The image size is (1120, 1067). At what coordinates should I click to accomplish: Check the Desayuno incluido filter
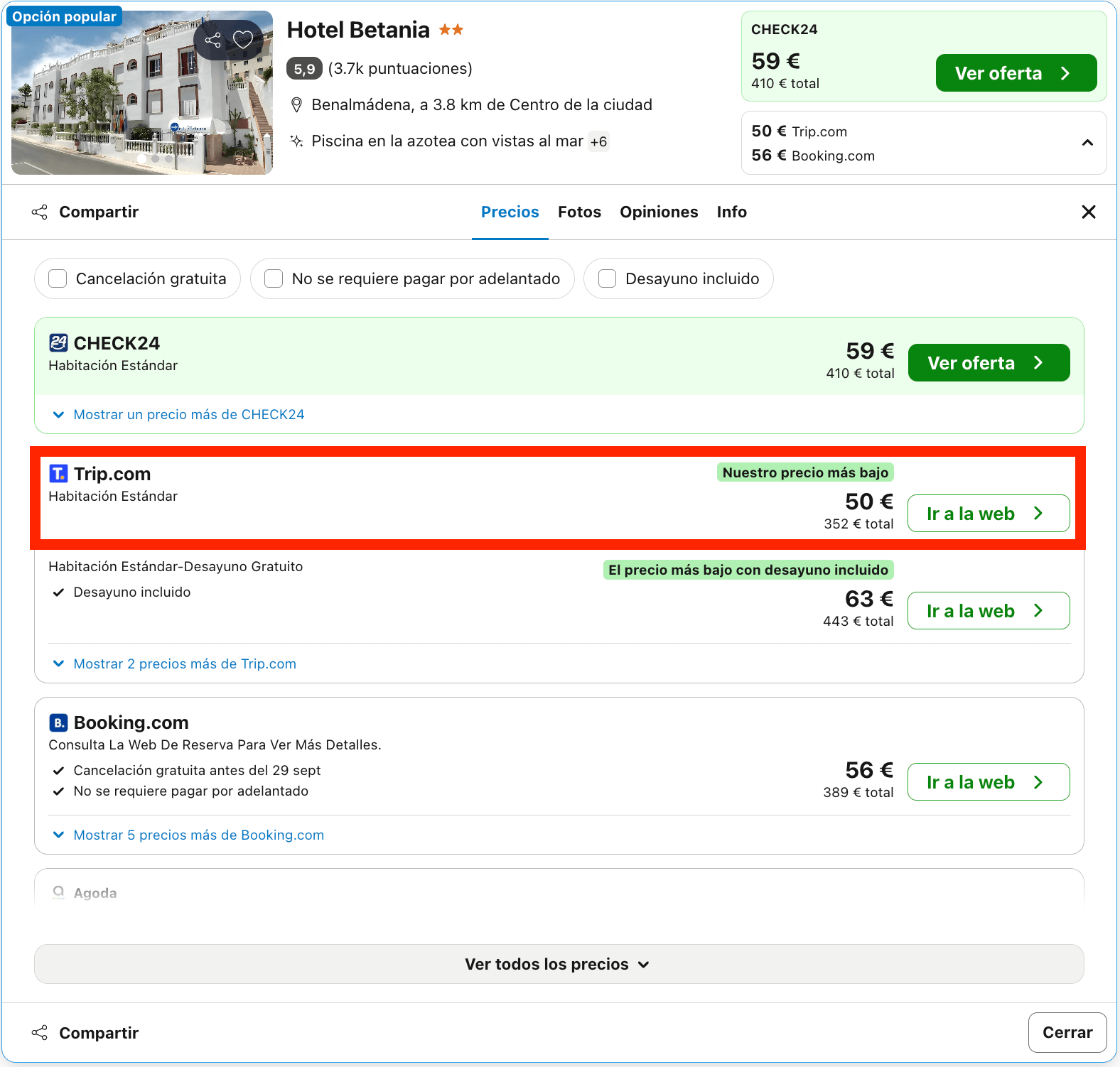[607, 278]
